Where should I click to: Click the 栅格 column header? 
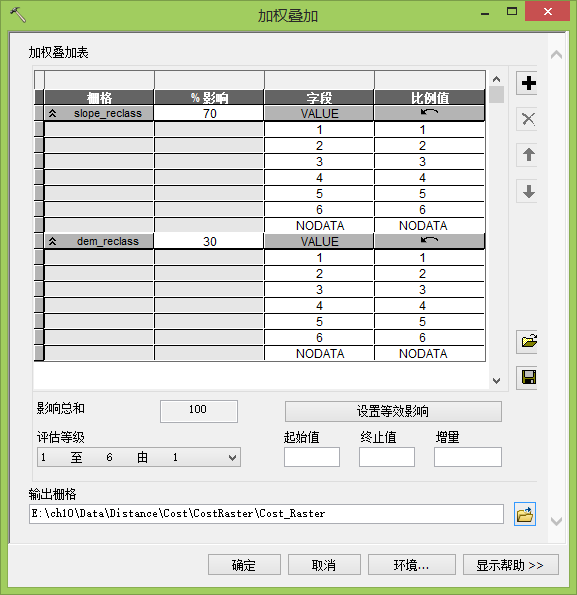click(x=99, y=98)
